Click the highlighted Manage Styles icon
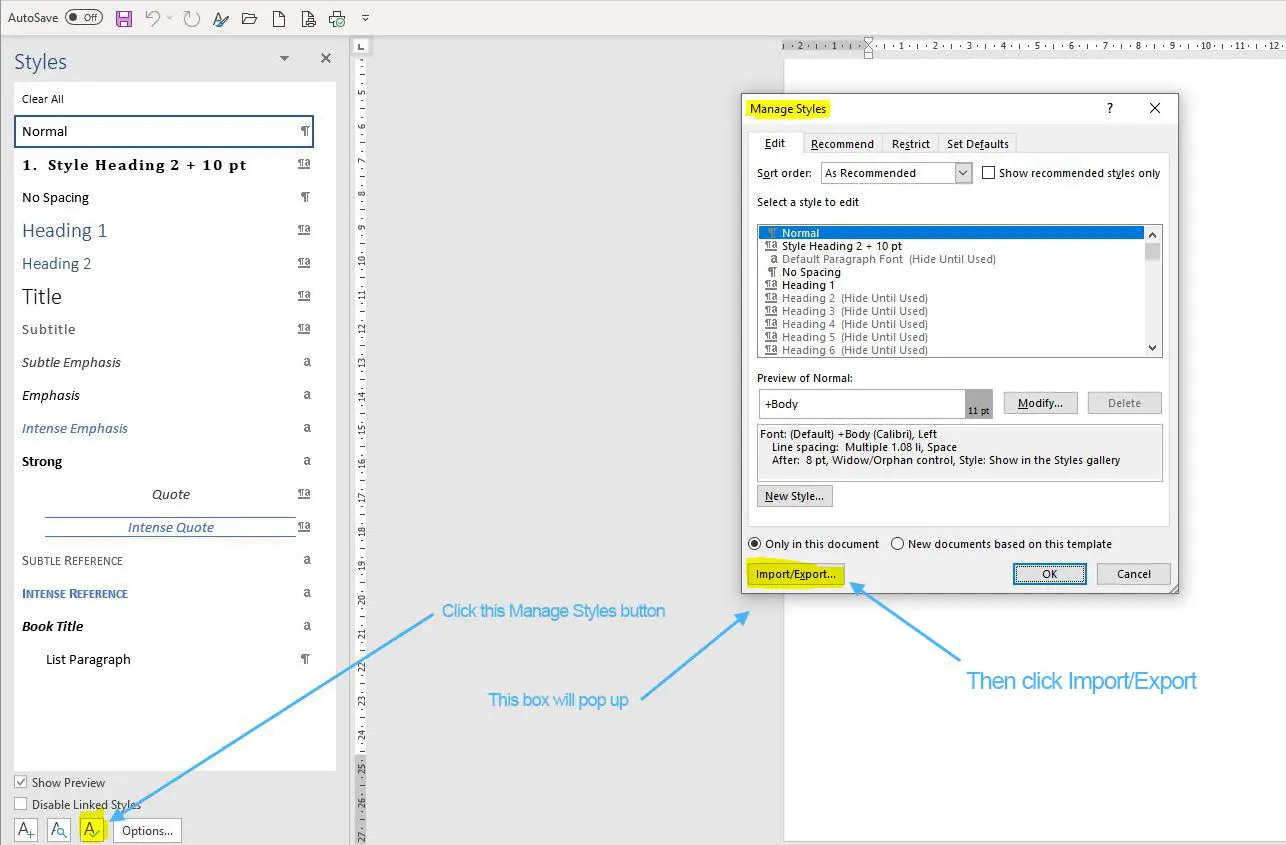 [91, 829]
